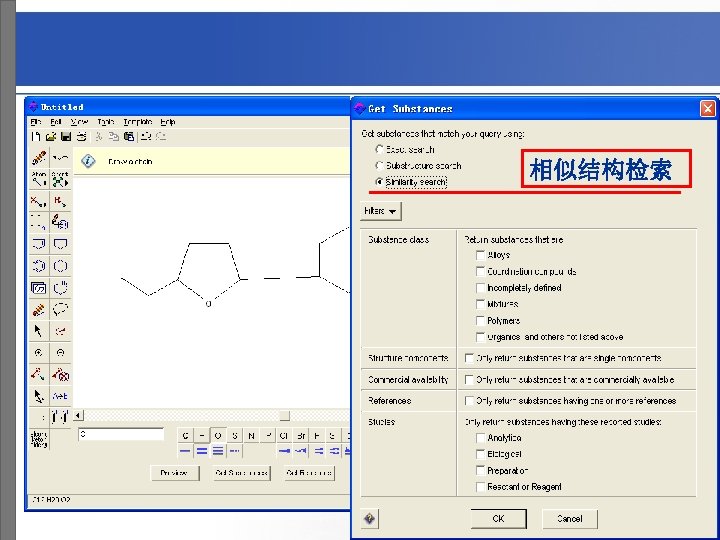Viewport: 720px width, 540px height.
Task: Select the eraser tool
Action: (x=39, y=309)
